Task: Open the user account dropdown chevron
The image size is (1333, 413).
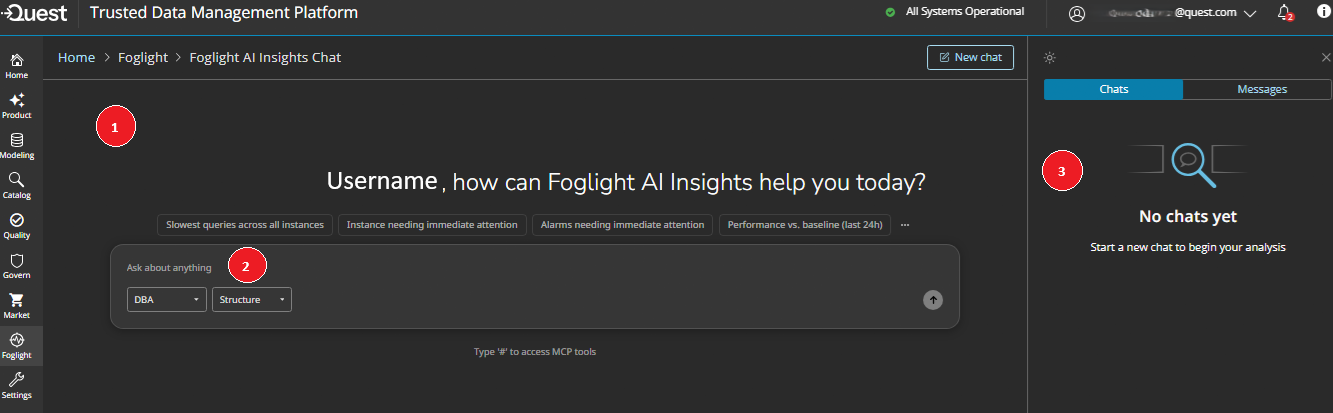Action: [x=1249, y=14]
